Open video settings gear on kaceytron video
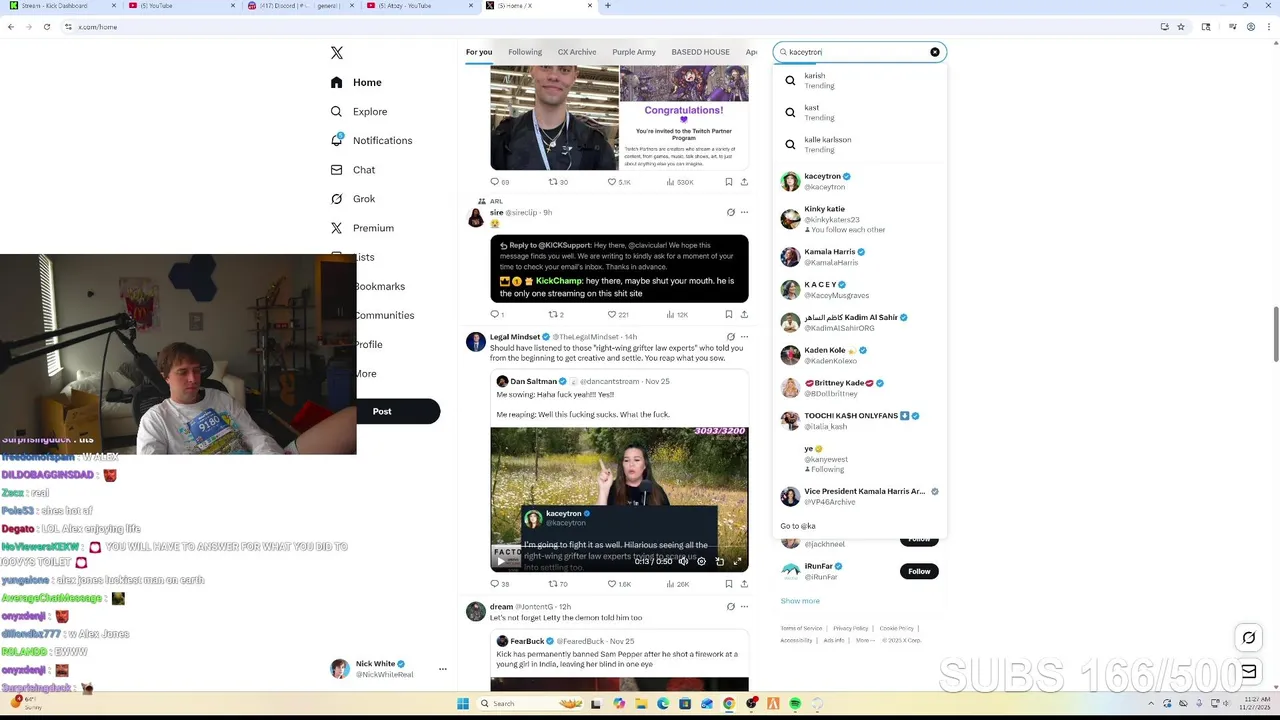The height and width of the screenshot is (720, 1280). [701, 561]
